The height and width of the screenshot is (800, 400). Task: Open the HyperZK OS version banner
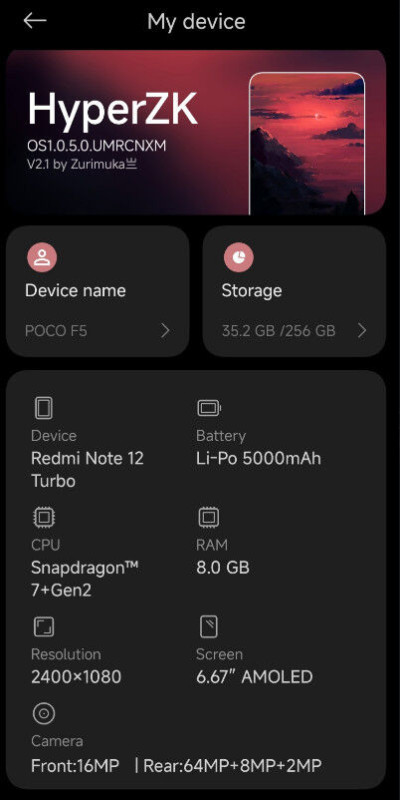pyautogui.click(x=196, y=133)
